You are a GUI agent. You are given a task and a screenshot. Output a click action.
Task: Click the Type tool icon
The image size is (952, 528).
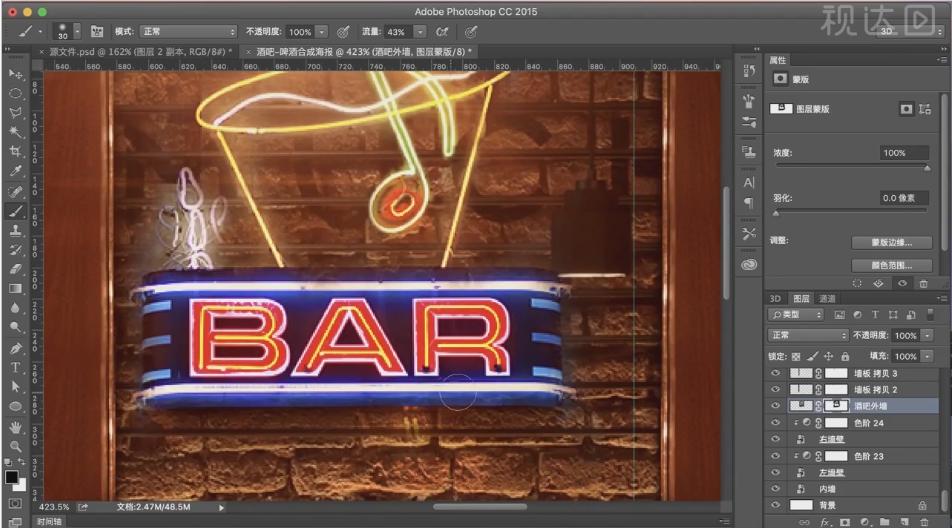pos(15,367)
